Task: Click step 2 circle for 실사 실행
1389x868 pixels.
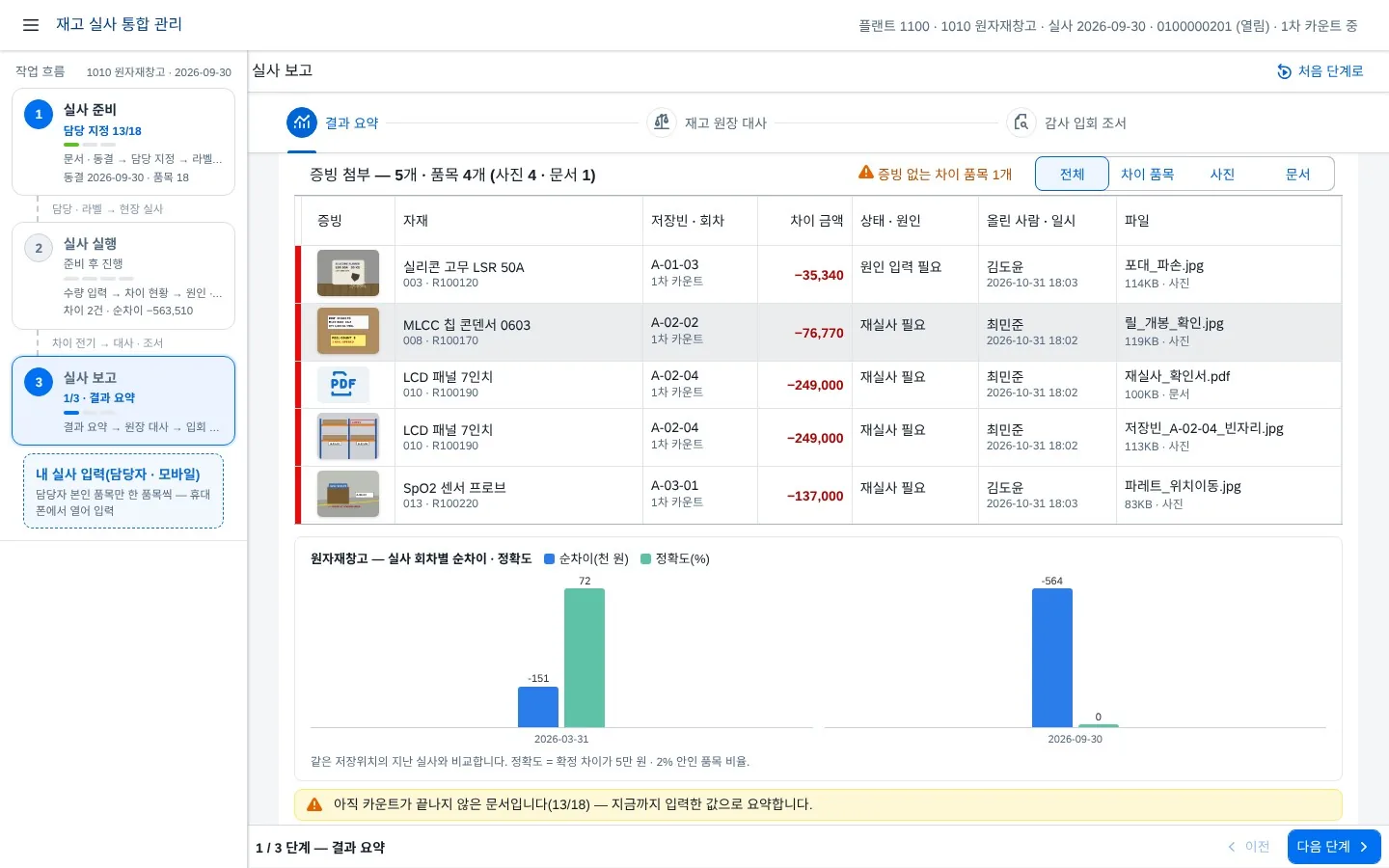Action: [x=39, y=248]
